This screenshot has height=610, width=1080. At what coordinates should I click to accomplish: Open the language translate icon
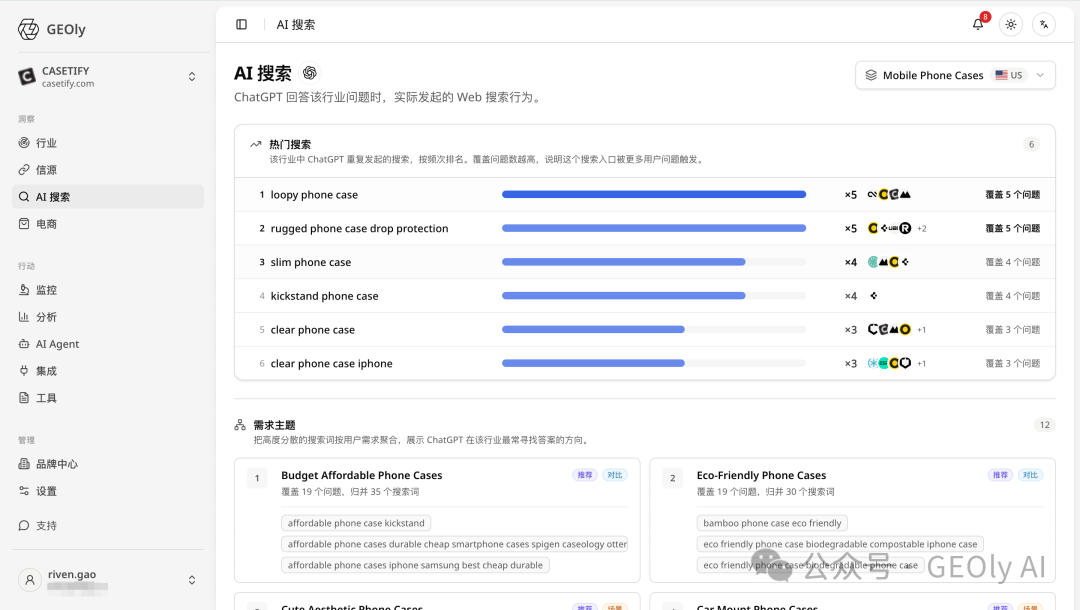click(1044, 25)
